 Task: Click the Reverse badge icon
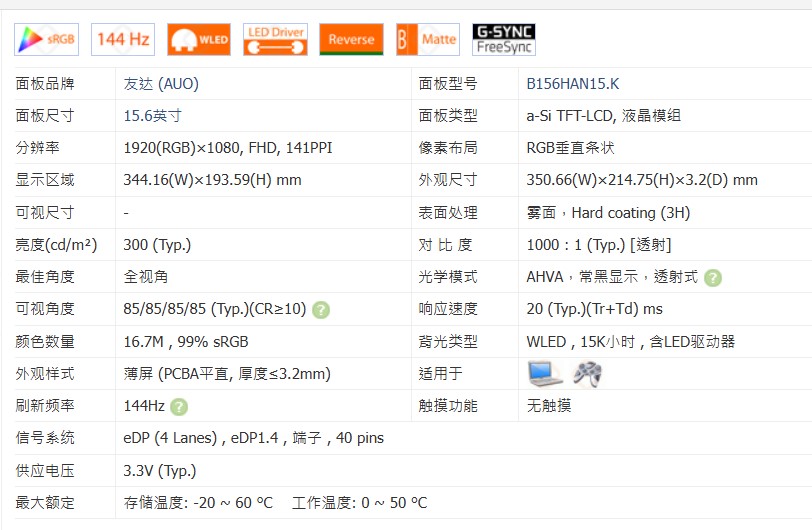pyautogui.click(x=351, y=40)
